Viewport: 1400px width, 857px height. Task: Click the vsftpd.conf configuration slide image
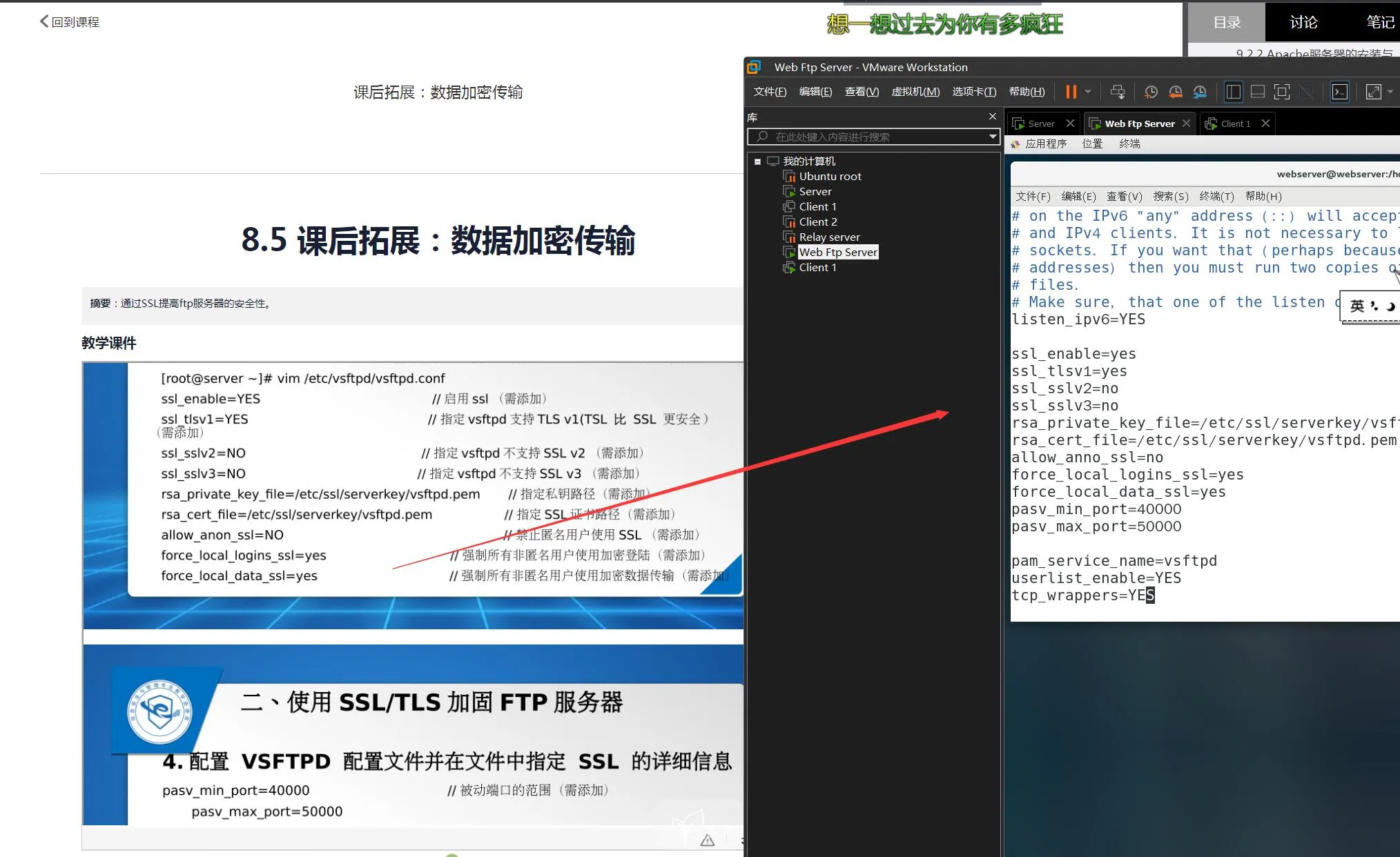click(413, 495)
